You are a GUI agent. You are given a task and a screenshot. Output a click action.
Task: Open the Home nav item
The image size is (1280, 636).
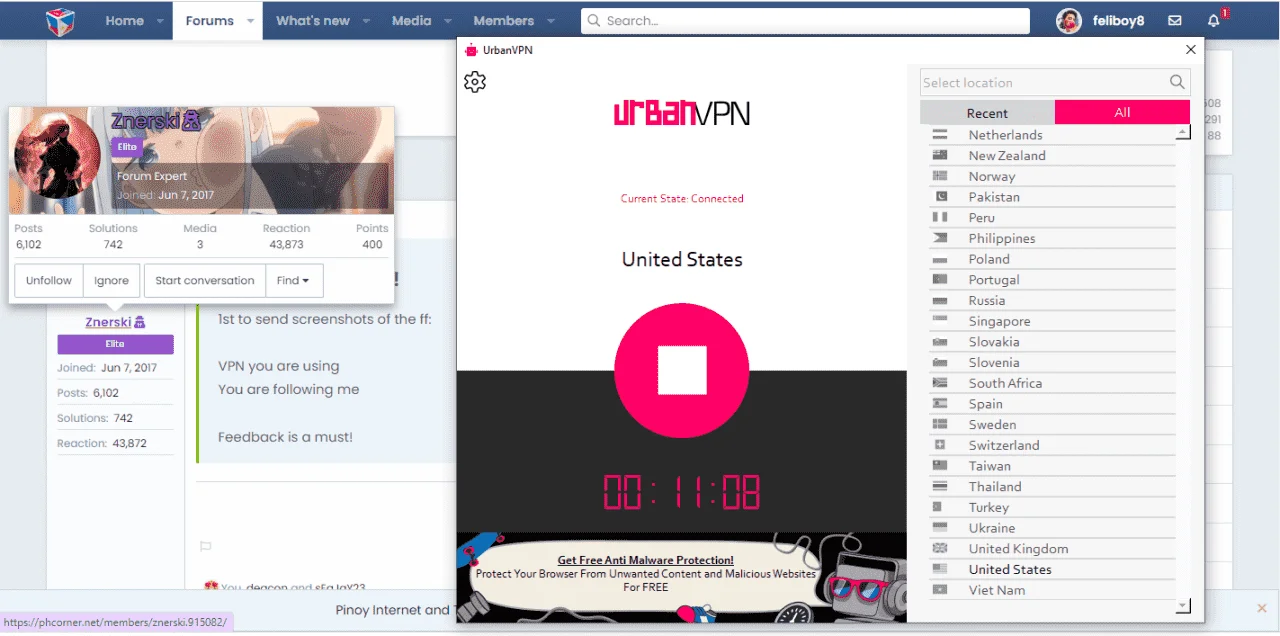[x=125, y=20]
